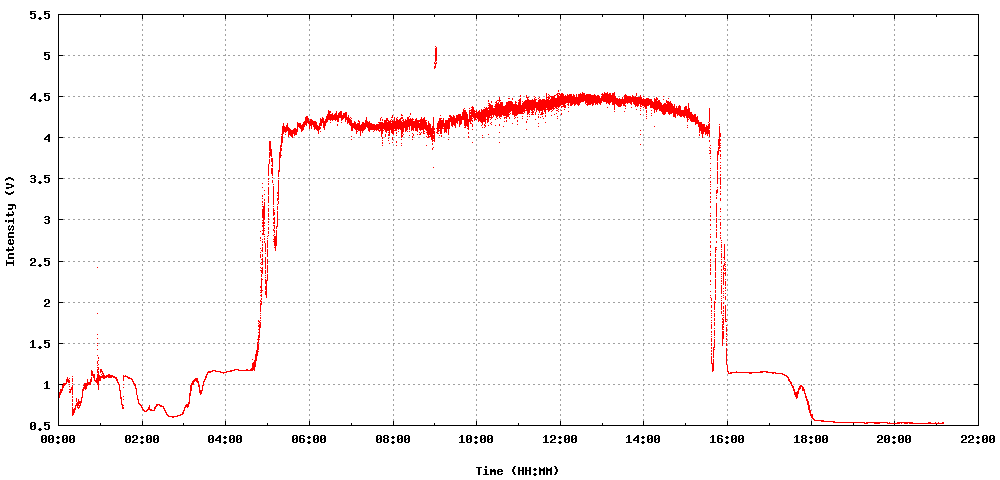This screenshot has width=1000, height=480.
Task: Click the "2.5" y-axis tick label
Action: (x=40, y=261)
